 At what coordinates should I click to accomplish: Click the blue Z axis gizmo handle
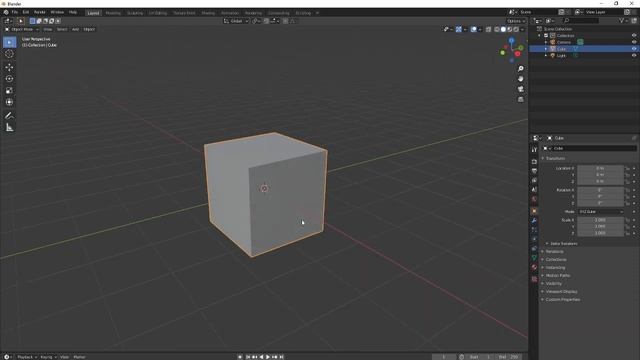click(x=511, y=40)
